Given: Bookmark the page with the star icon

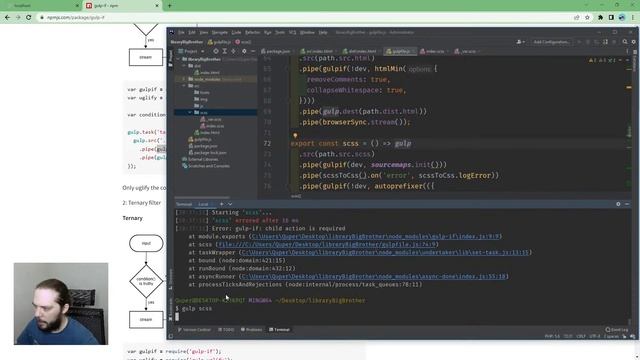Looking at the screenshot, I should coord(587,18).
